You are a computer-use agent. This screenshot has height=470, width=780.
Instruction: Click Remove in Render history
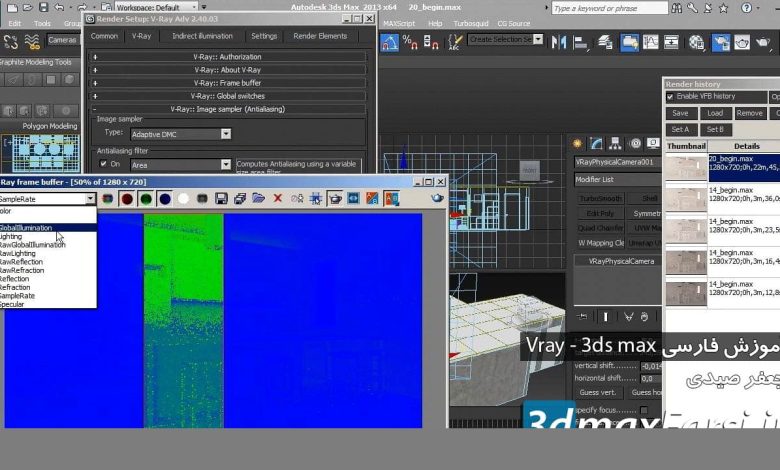click(x=750, y=113)
